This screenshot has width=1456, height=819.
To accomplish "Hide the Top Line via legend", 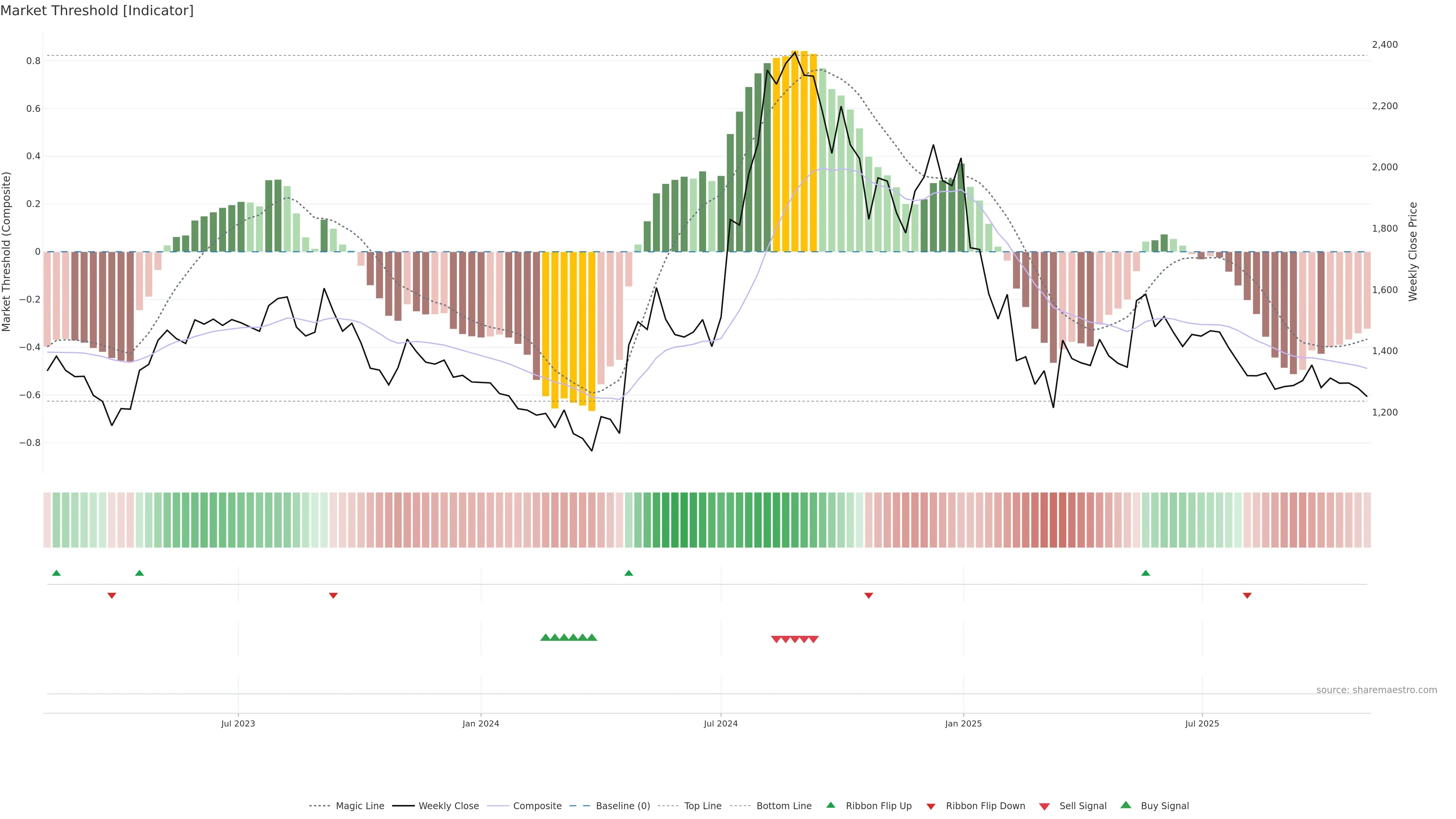I will click(703, 806).
